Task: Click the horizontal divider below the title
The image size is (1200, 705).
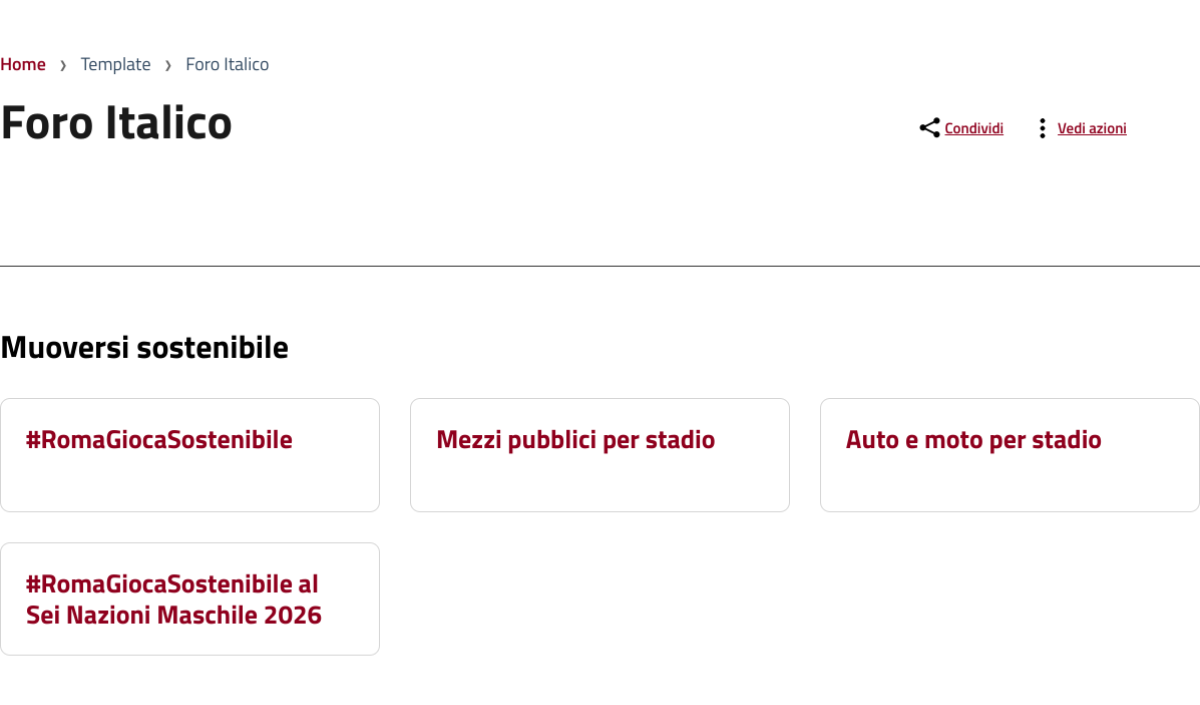Action: click(x=600, y=266)
